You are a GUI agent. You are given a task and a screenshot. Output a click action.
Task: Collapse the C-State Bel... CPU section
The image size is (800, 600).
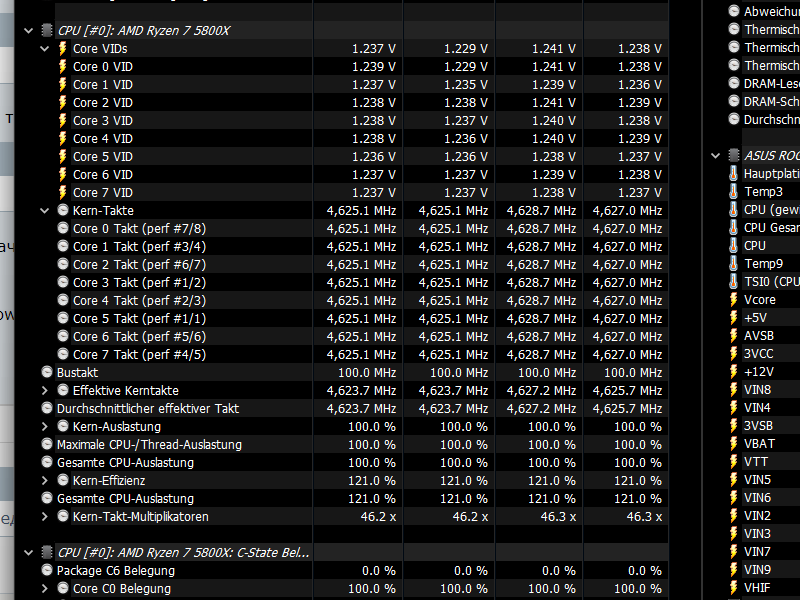point(29,553)
